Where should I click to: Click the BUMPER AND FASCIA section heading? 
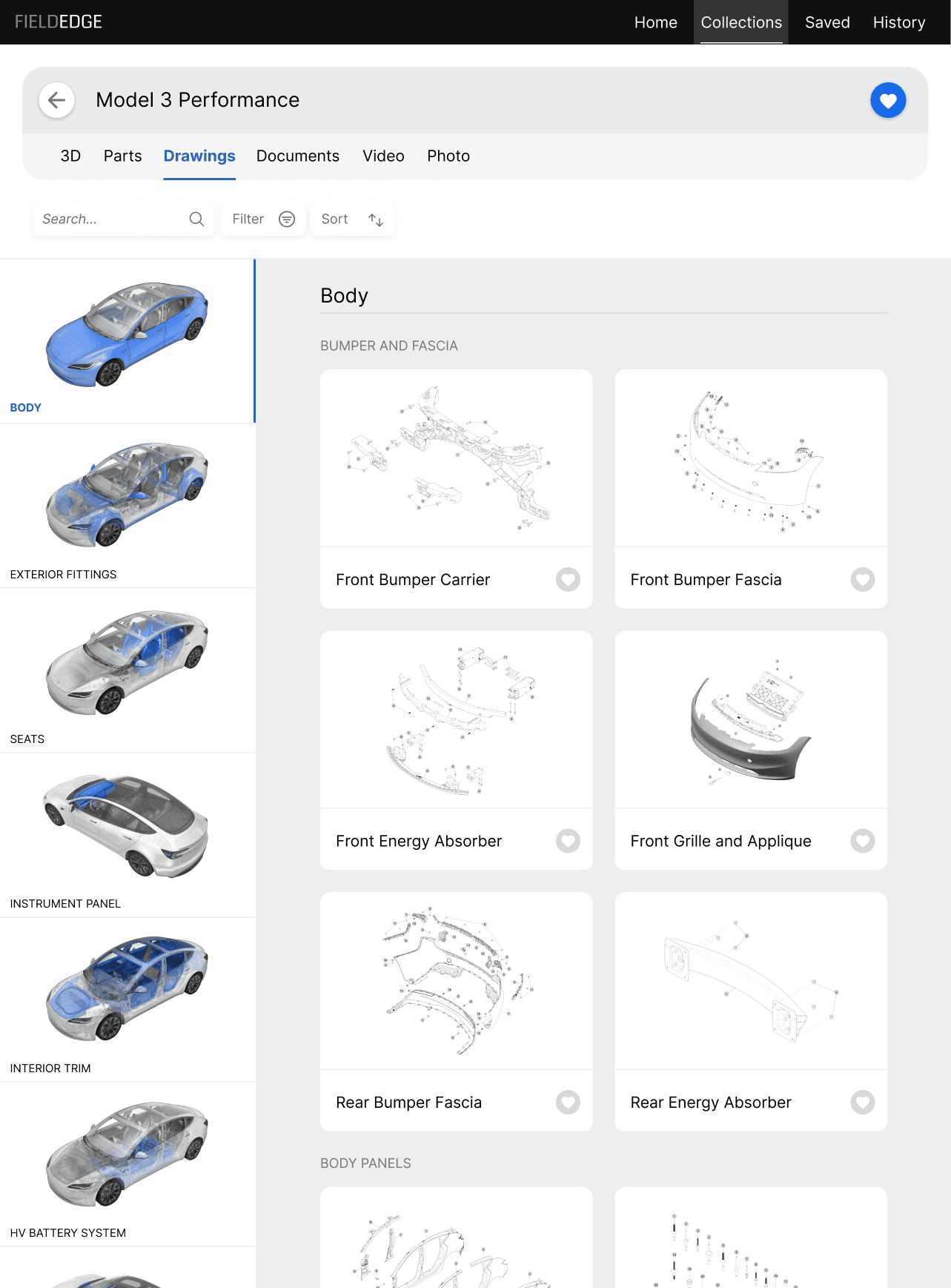(389, 346)
